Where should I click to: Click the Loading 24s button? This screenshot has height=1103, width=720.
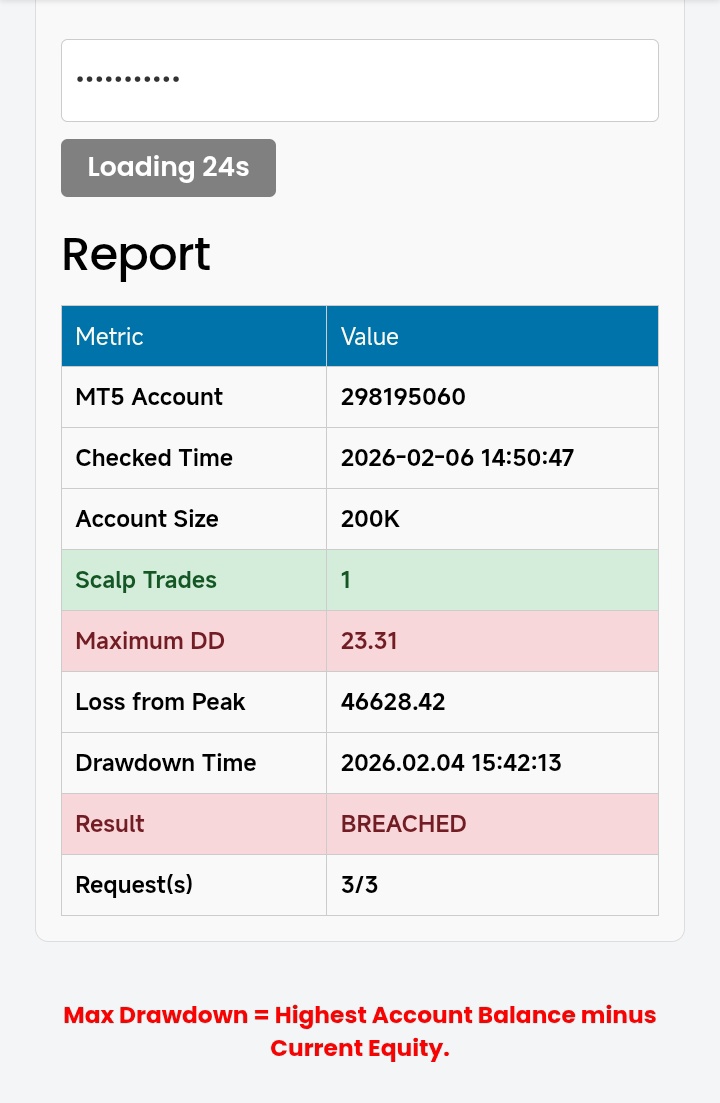(x=168, y=167)
